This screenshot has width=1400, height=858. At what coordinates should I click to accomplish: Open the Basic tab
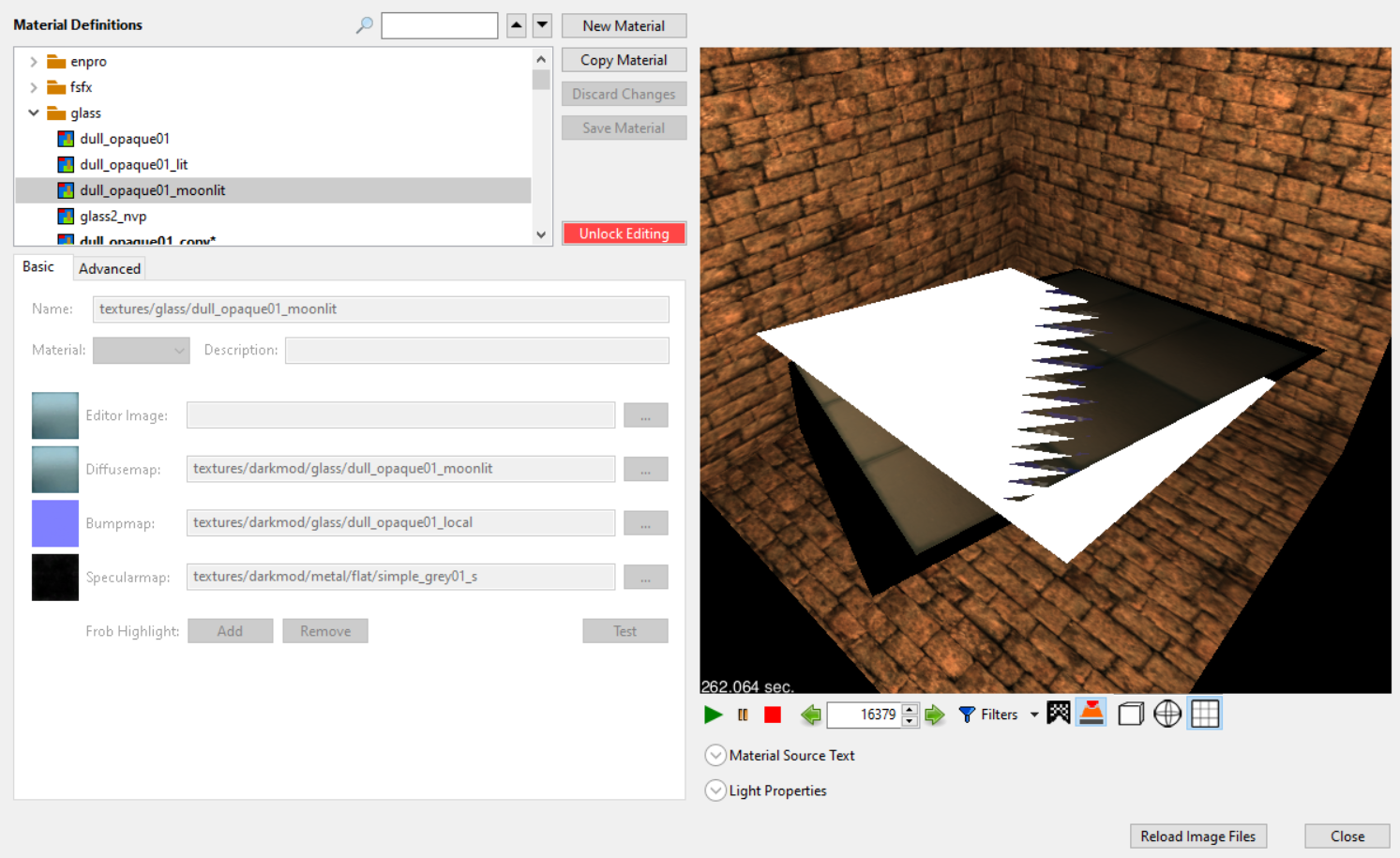coord(38,267)
